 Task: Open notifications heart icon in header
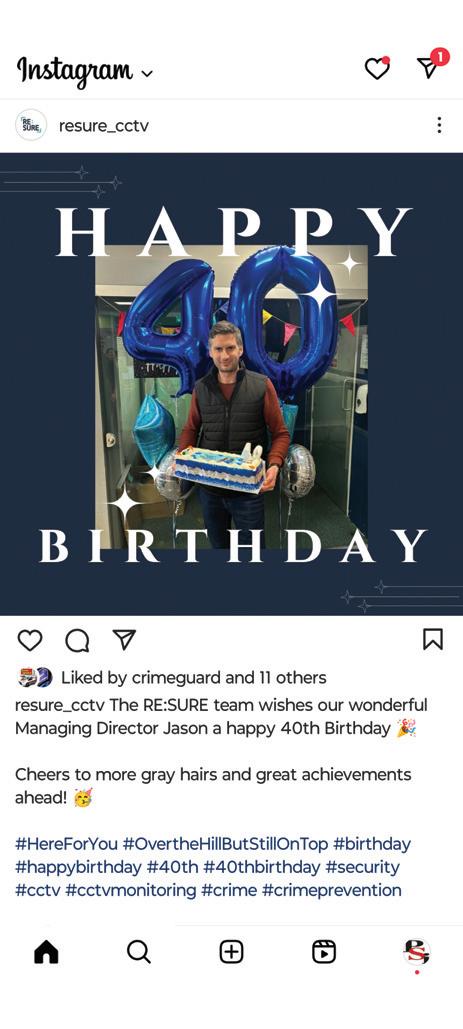[x=377, y=68]
